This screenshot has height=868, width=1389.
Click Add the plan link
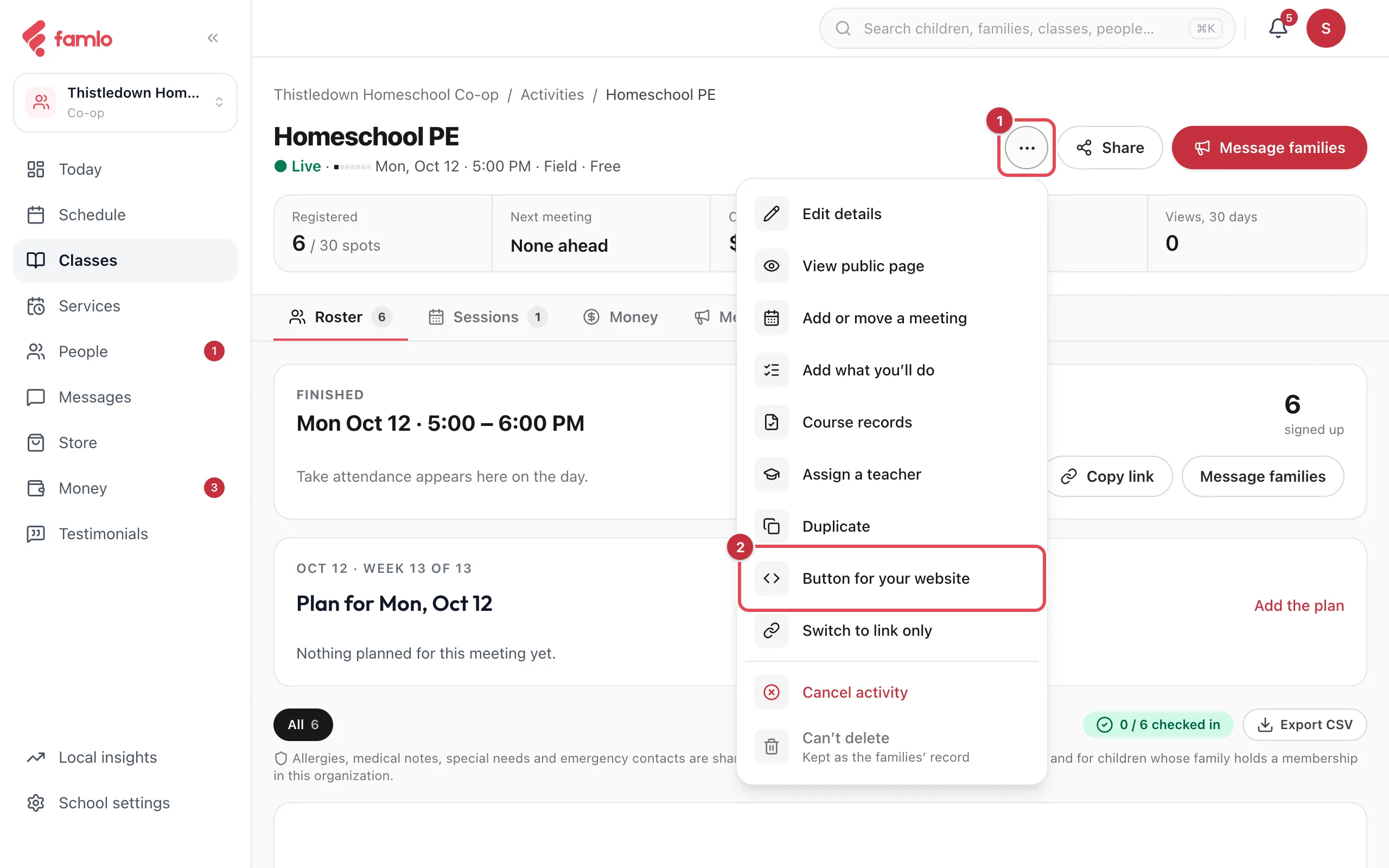pyautogui.click(x=1299, y=605)
